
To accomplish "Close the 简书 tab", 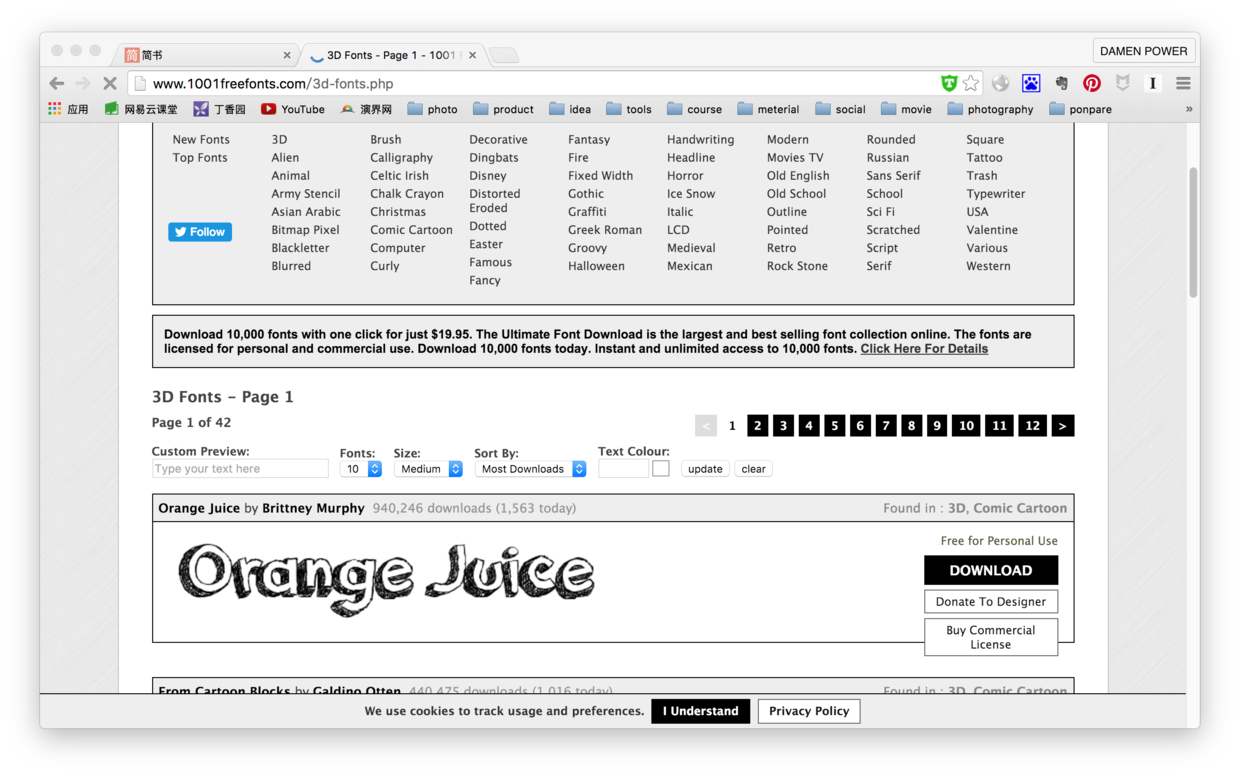I will click(x=287, y=55).
